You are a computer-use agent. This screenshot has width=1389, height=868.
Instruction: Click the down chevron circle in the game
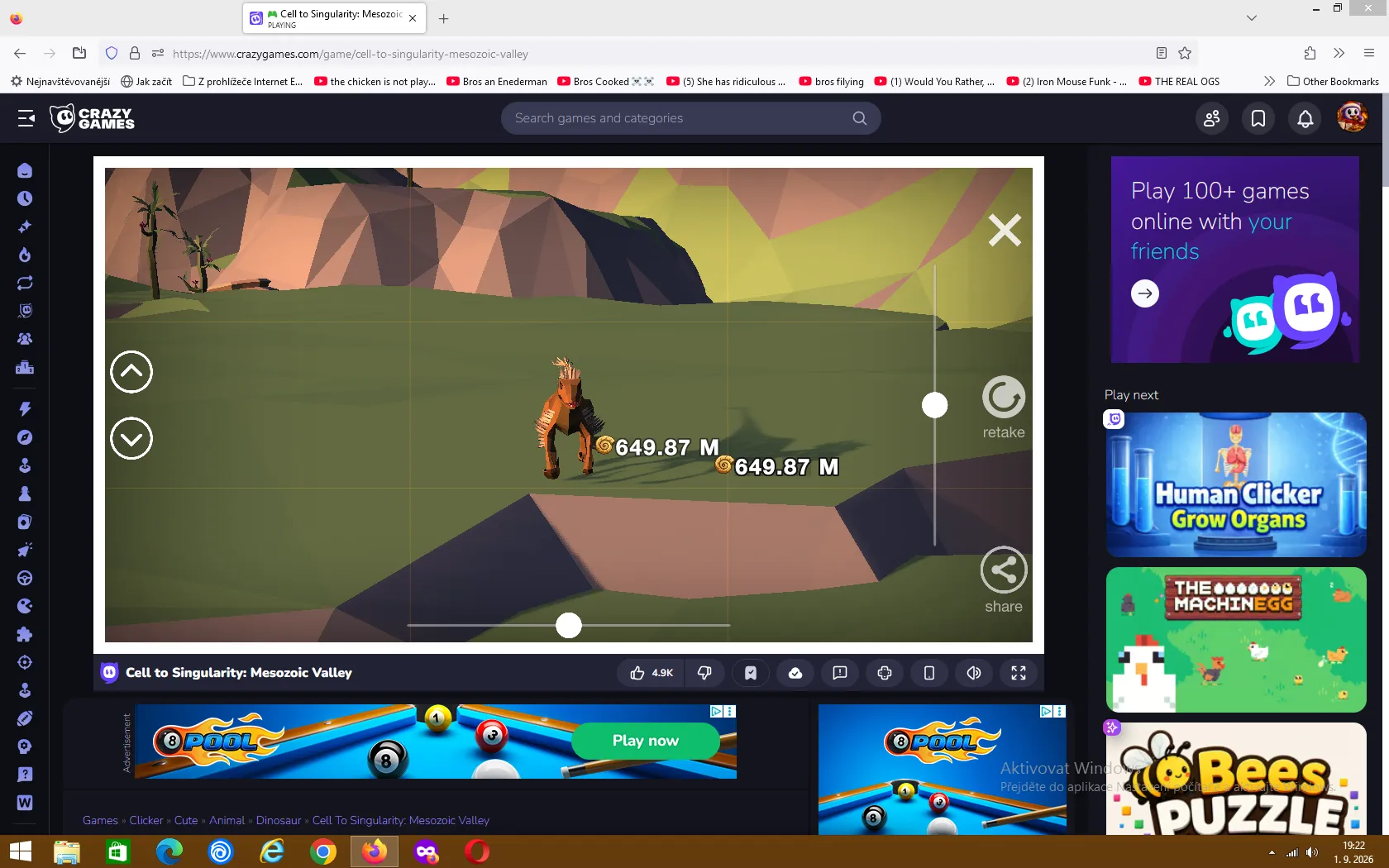(131, 438)
